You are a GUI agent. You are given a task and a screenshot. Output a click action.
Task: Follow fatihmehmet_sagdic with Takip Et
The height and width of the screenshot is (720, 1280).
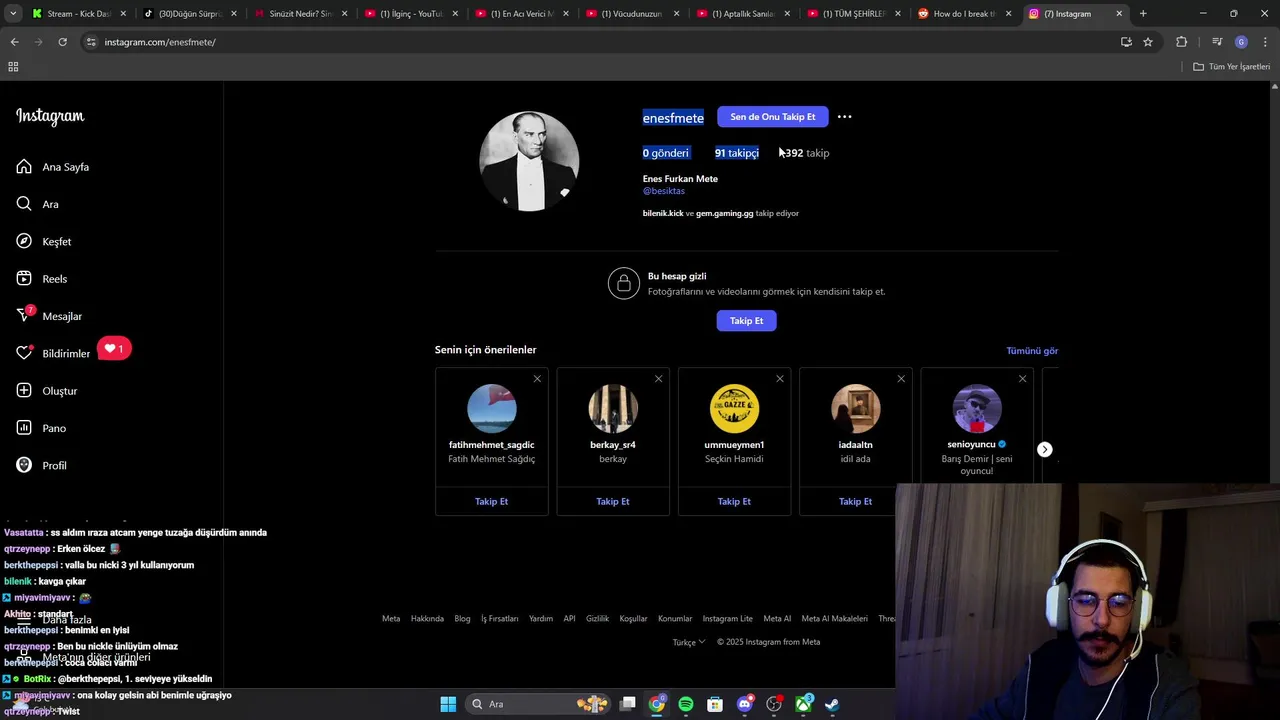click(491, 502)
